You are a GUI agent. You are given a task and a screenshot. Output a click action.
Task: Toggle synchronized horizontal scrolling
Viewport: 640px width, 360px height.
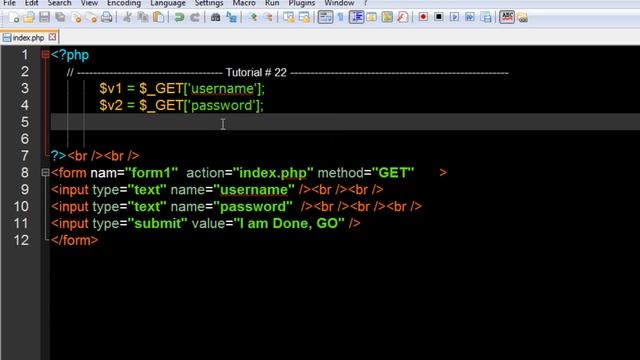point(304,18)
